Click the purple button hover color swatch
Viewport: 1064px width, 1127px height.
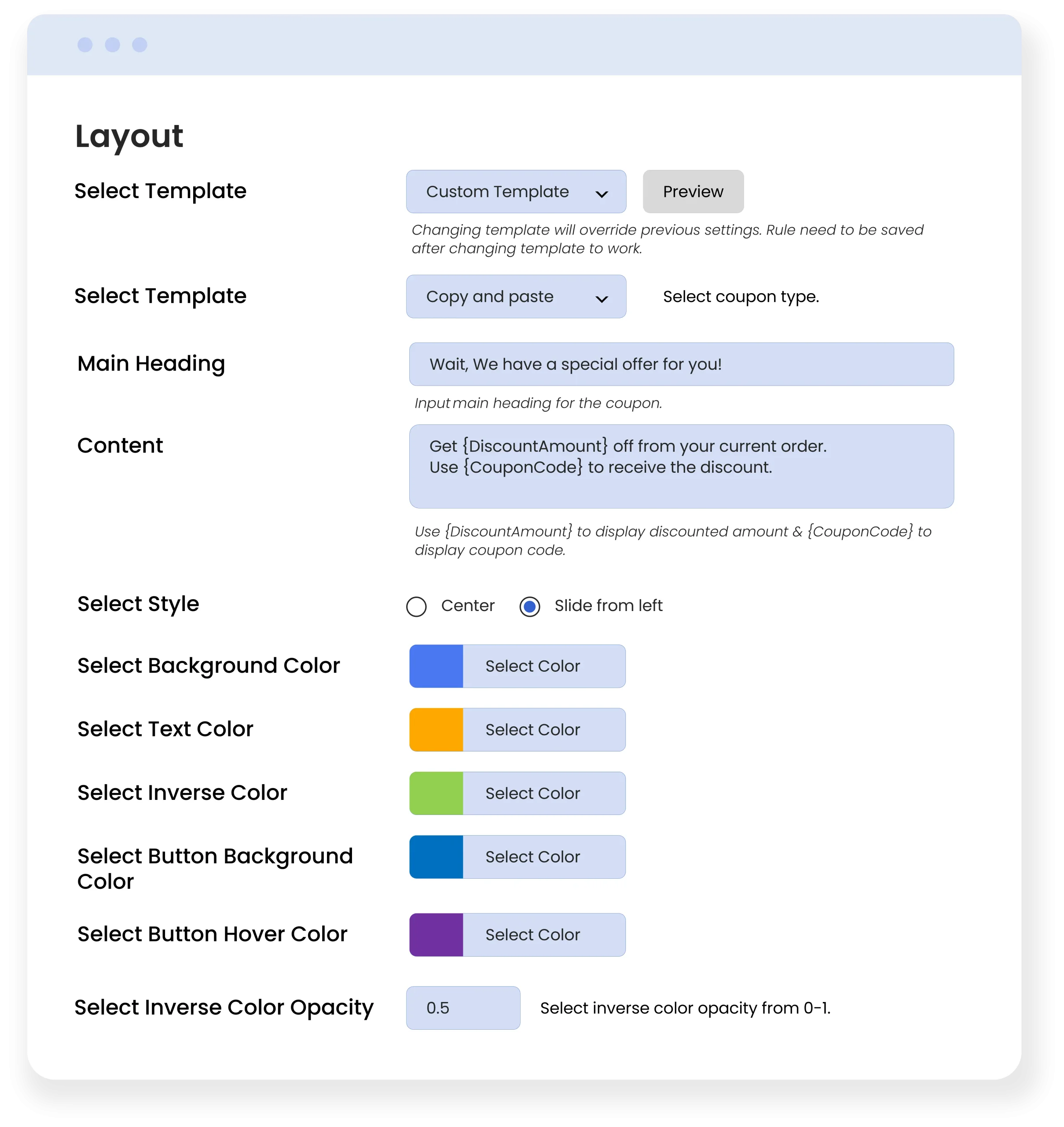tap(436, 935)
